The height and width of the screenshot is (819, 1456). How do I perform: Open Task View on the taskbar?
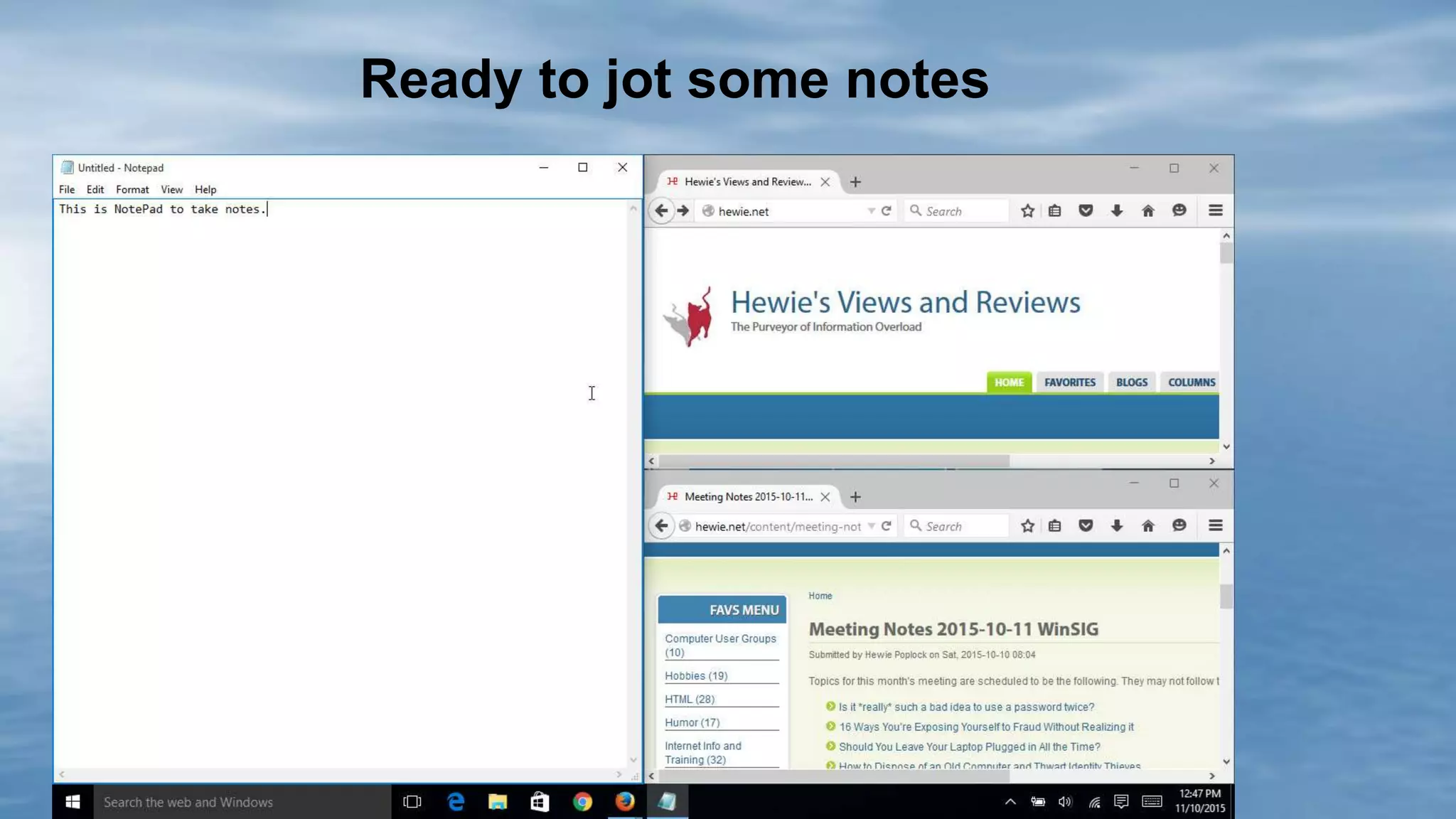[412, 802]
